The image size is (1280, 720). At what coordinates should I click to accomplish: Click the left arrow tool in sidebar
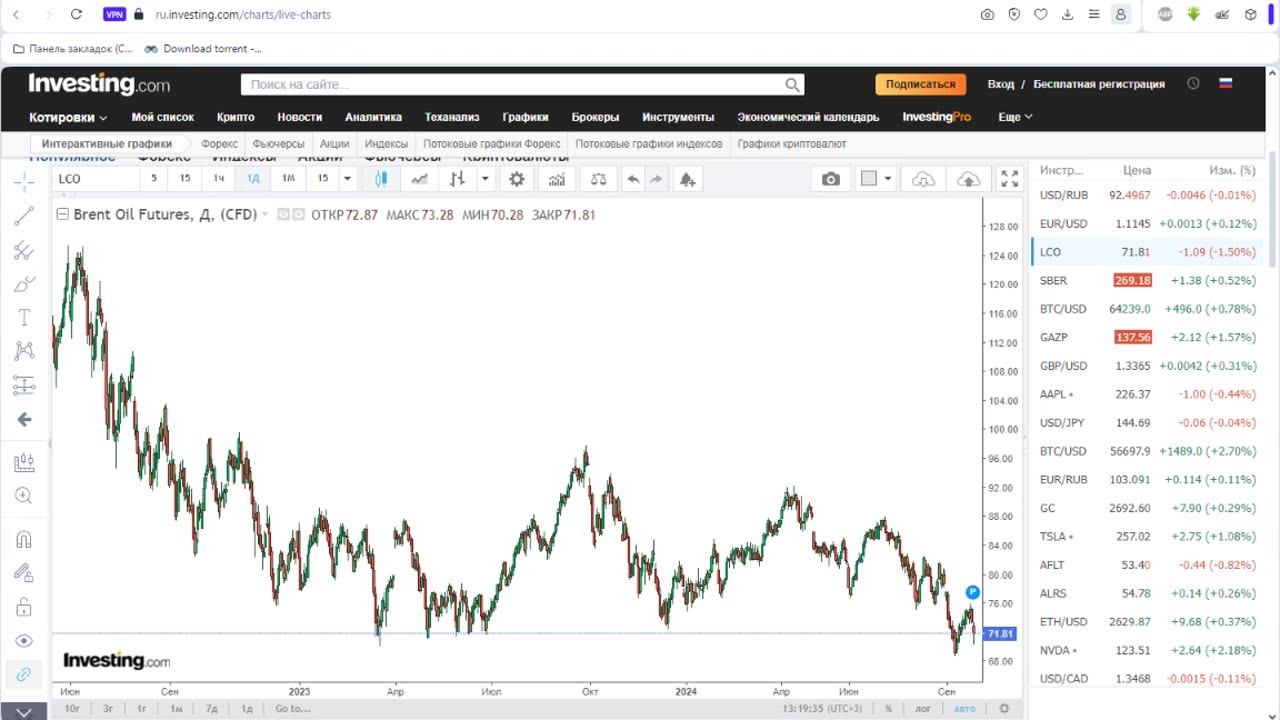coord(24,420)
